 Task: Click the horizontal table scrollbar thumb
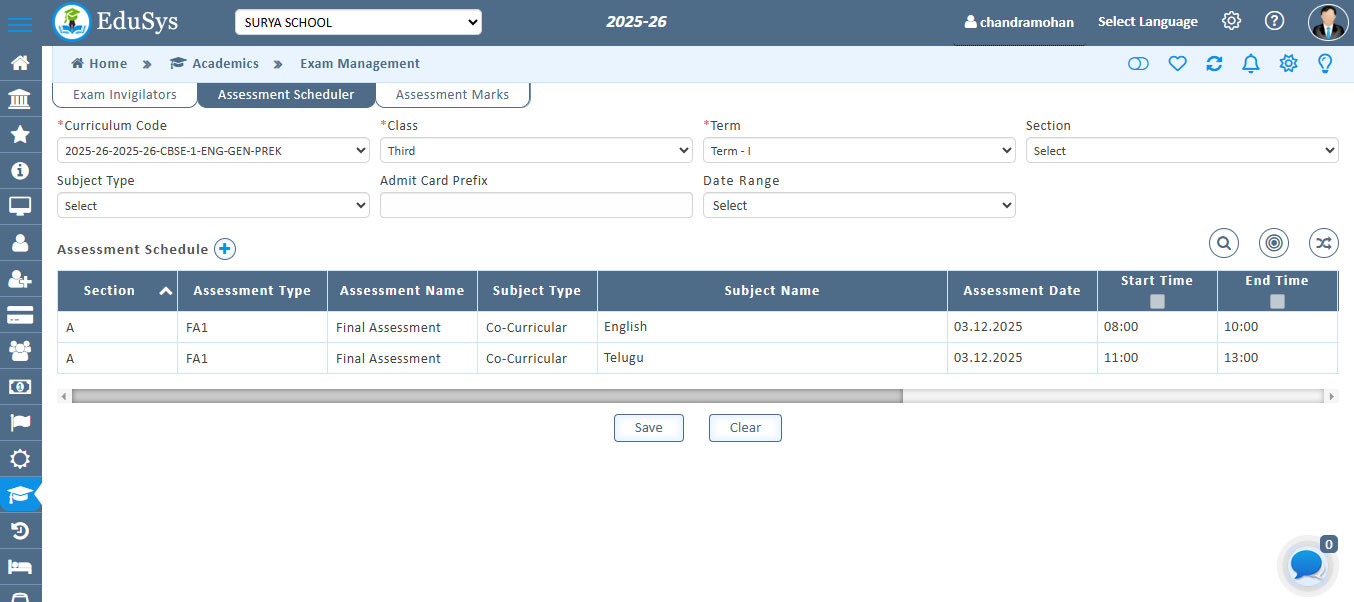487,396
